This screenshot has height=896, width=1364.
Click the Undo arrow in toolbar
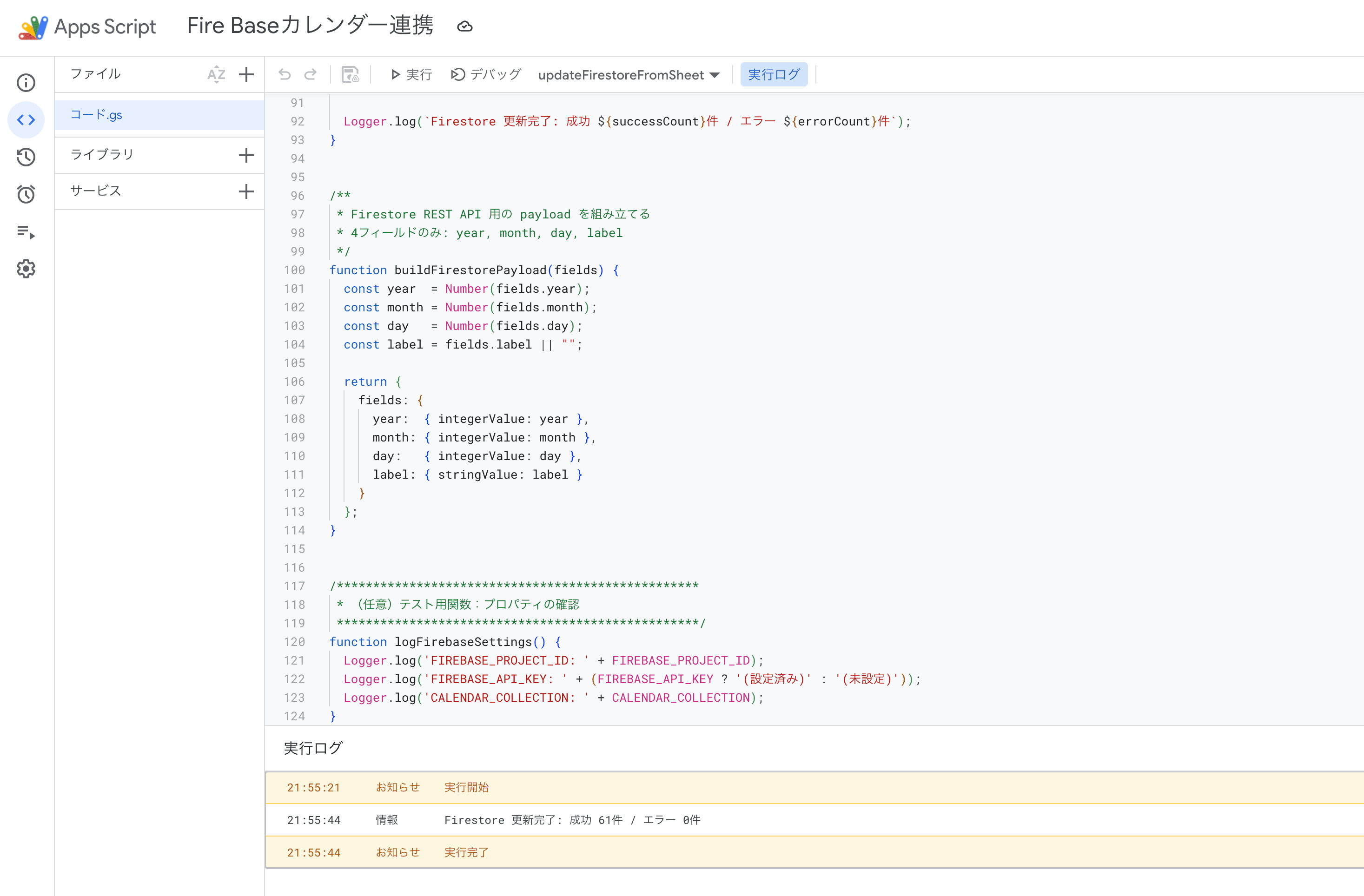click(x=285, y=74)
